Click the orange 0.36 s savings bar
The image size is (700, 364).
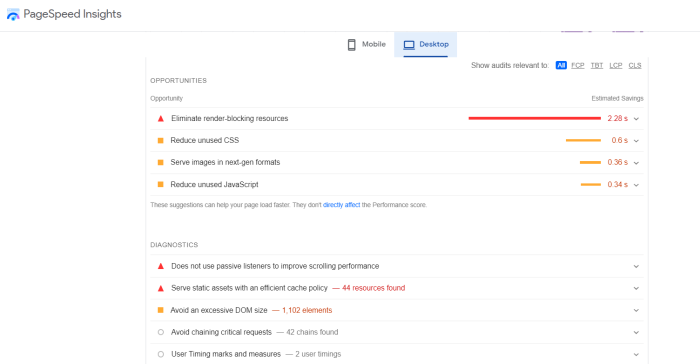[x=590, y=162]
